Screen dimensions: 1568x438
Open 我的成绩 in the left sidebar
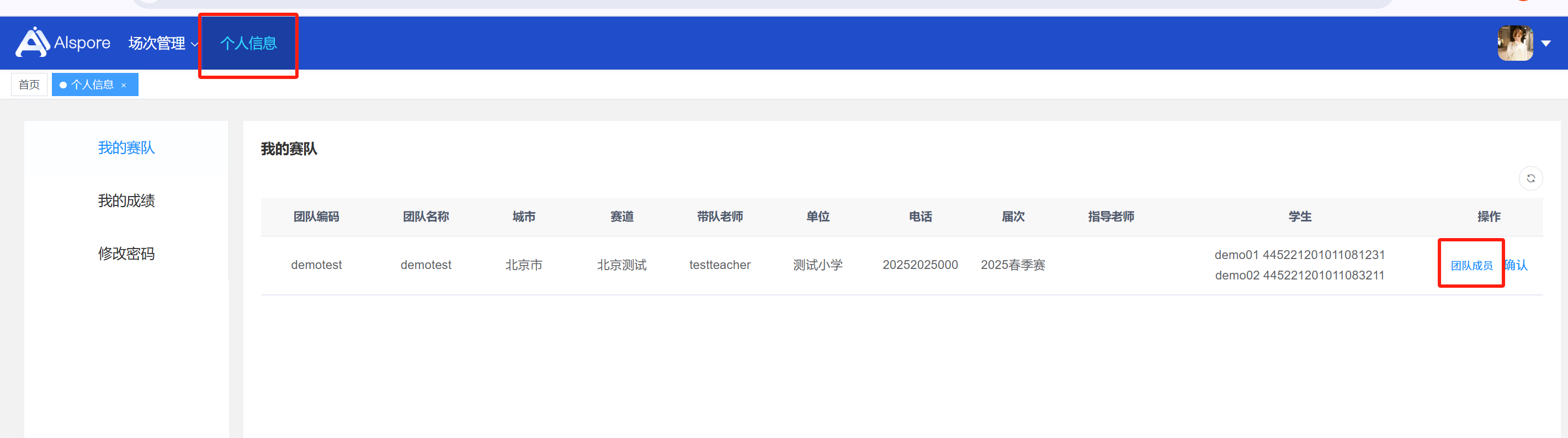tap(126, 201)
